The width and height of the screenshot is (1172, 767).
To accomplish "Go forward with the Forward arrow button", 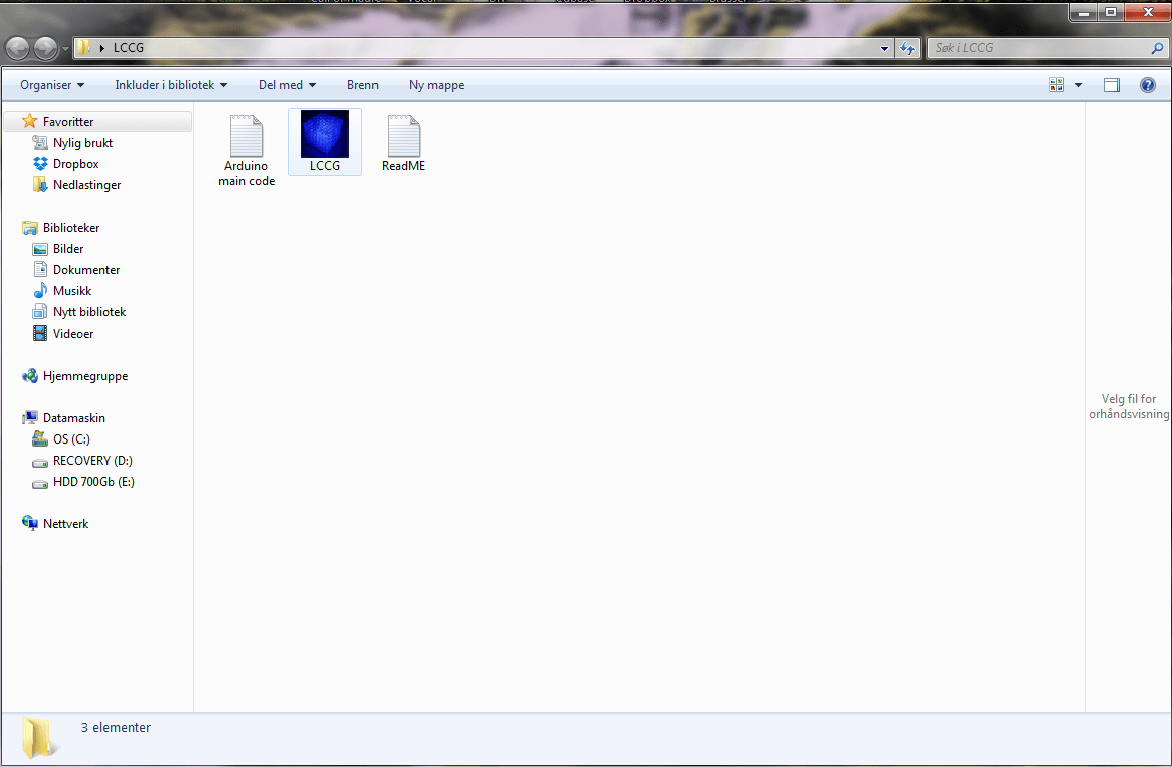I will tap(45, 48).
